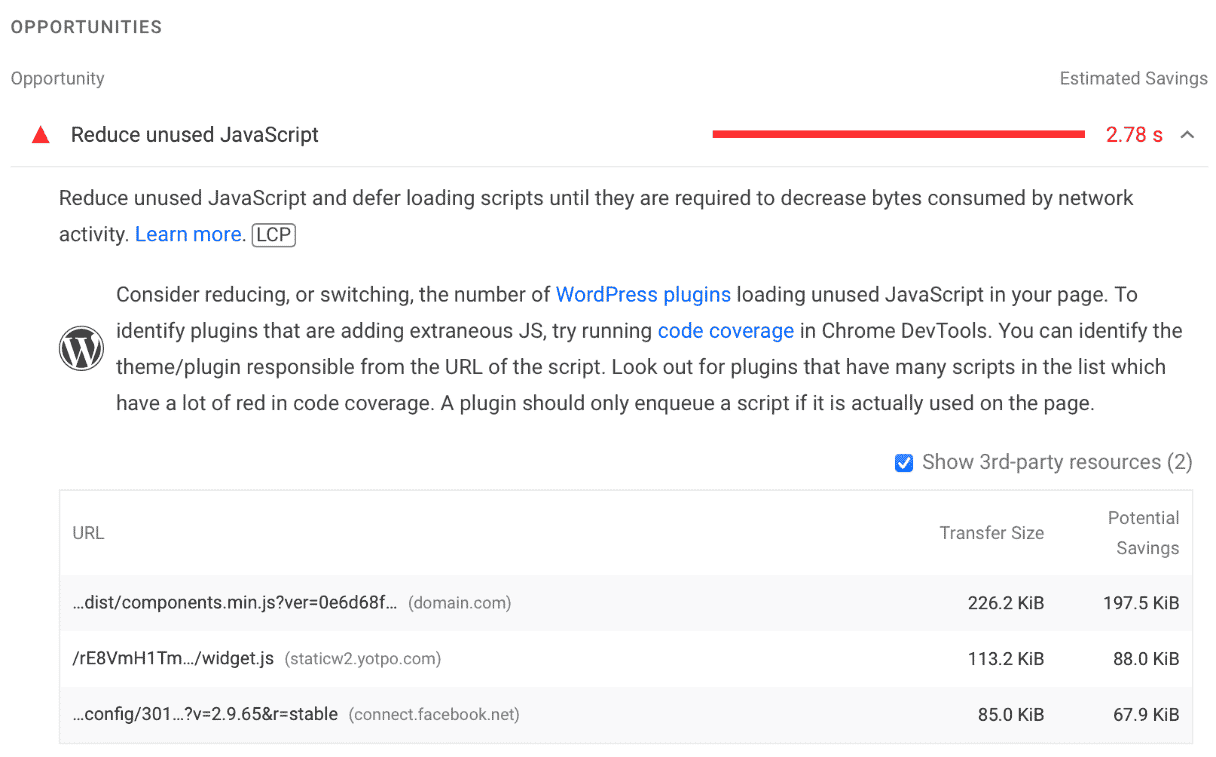
Task: Click the WordPress plugins link
Action: tap(643, 294)
